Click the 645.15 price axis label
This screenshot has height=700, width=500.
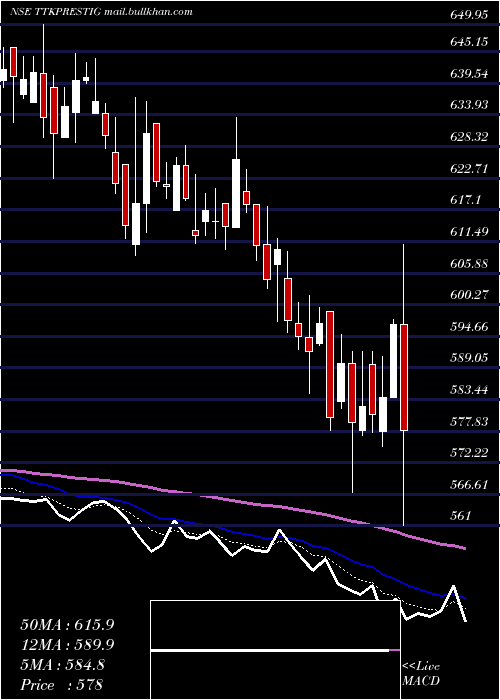pos(469,42)
